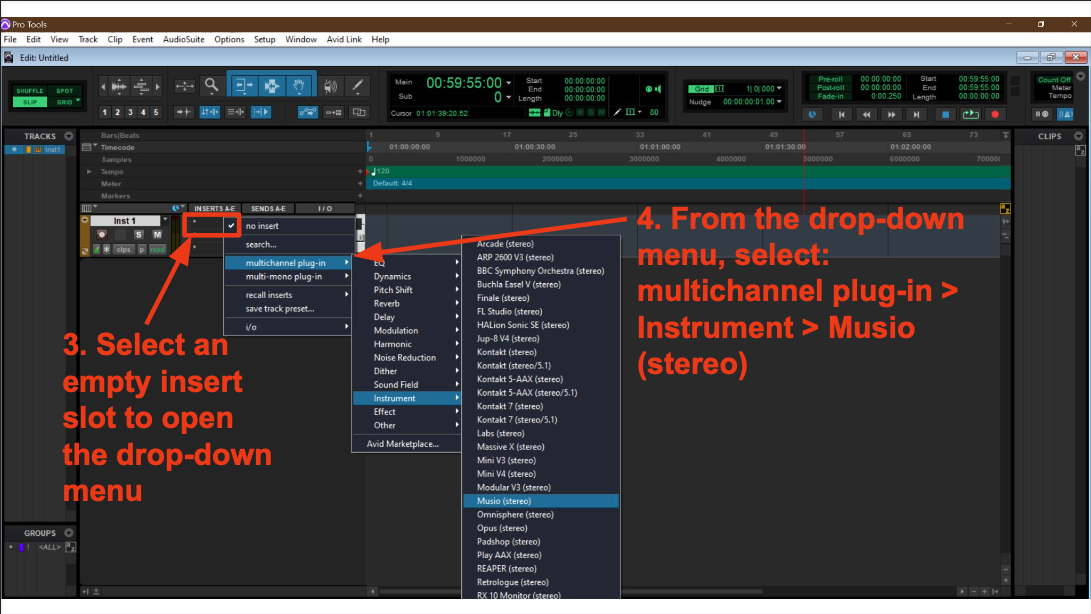Mute the Inst 1 track

pos(157,235)
